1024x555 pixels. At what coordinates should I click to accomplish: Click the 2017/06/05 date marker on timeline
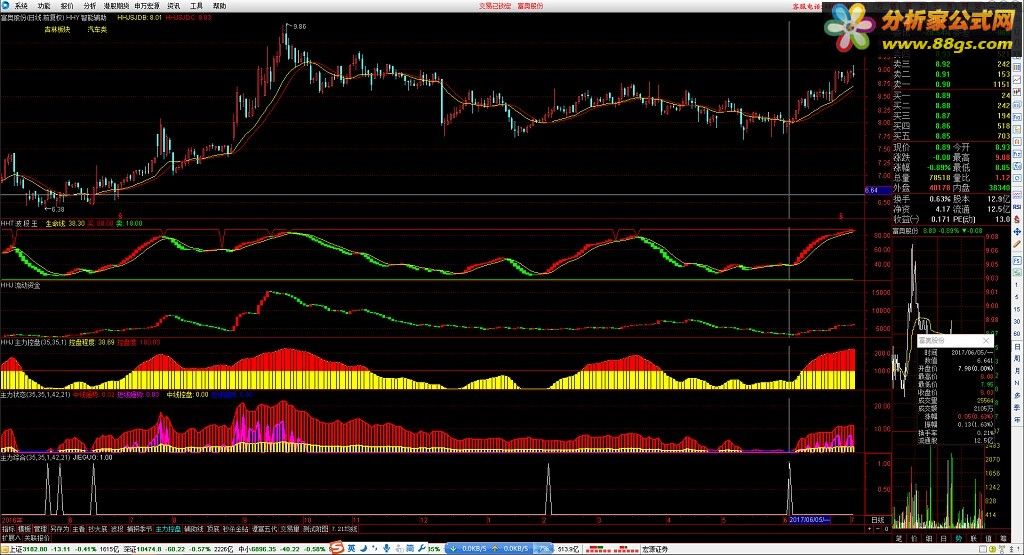[x=810, y=520]
